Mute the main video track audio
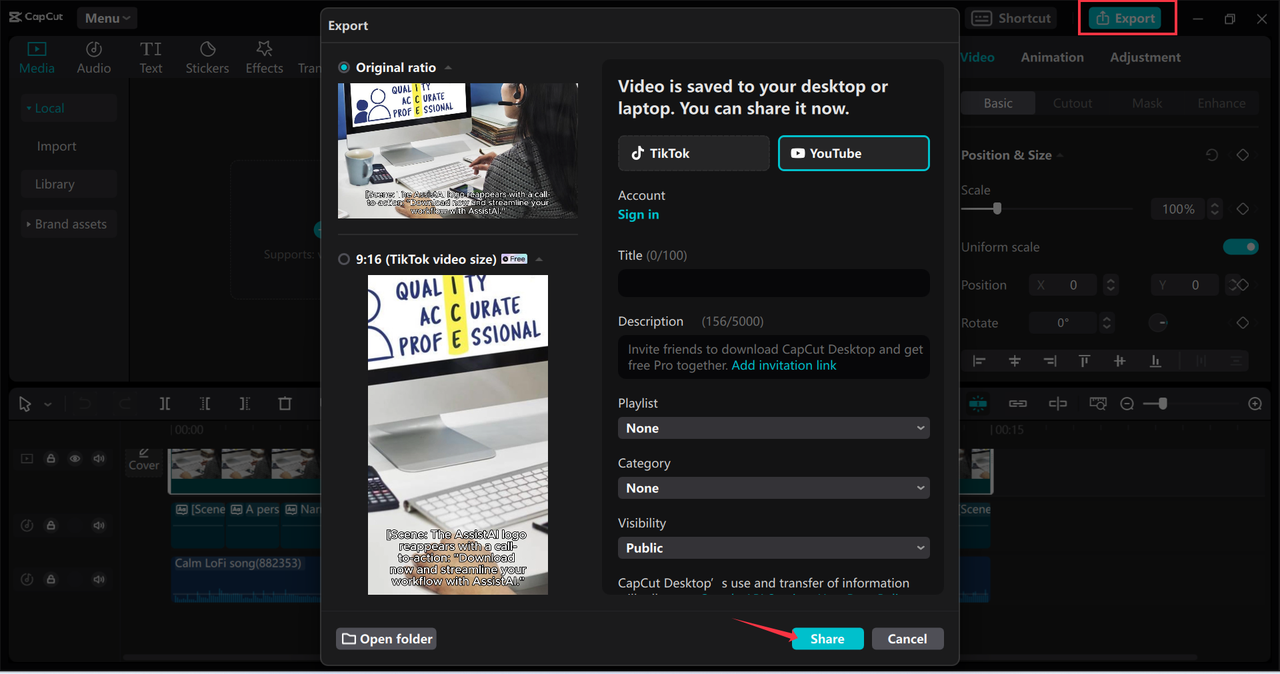Screen dimensions: 1280x674 (99, 458)
